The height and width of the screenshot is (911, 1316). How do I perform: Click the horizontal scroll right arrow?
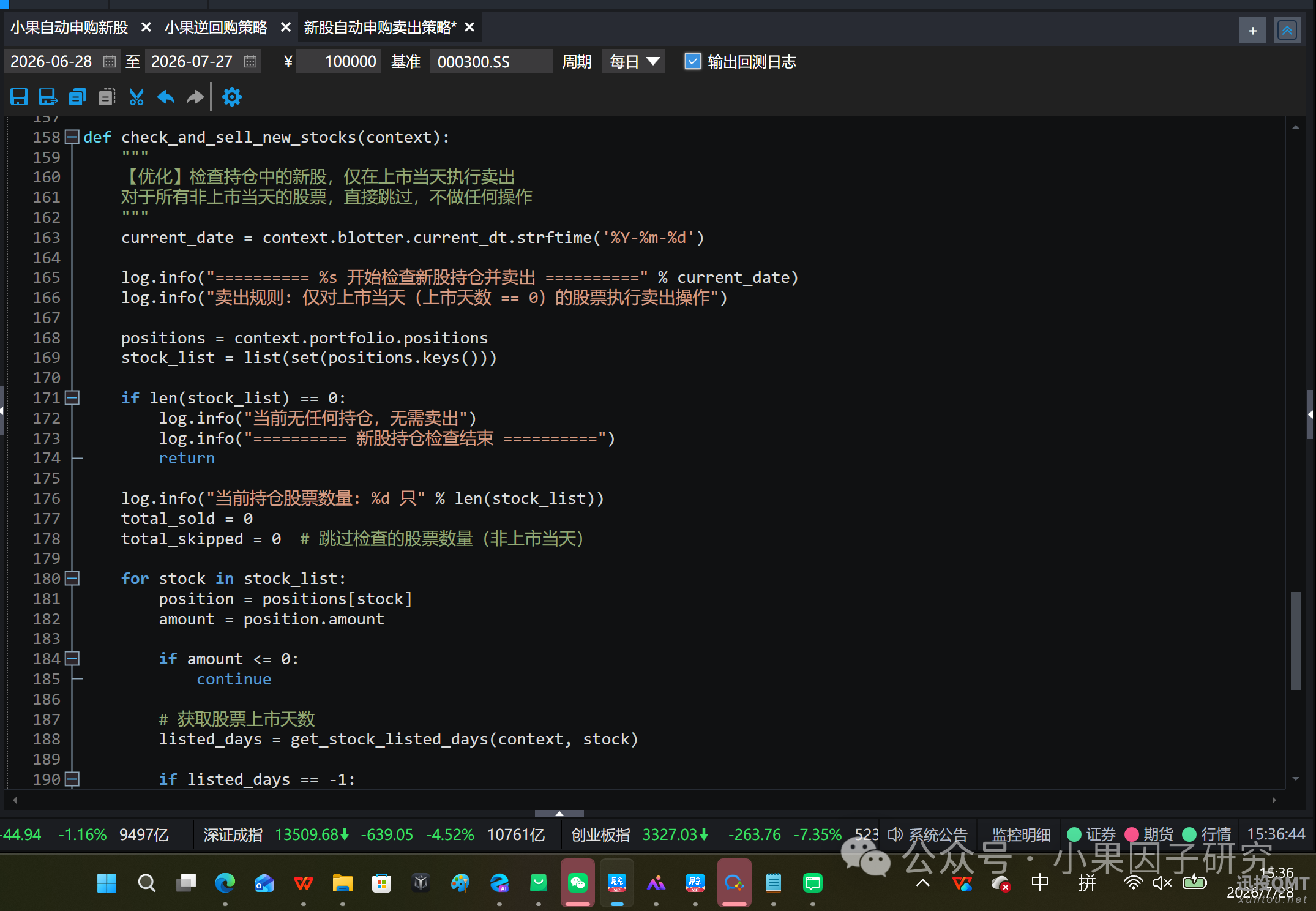(1274, 800)
